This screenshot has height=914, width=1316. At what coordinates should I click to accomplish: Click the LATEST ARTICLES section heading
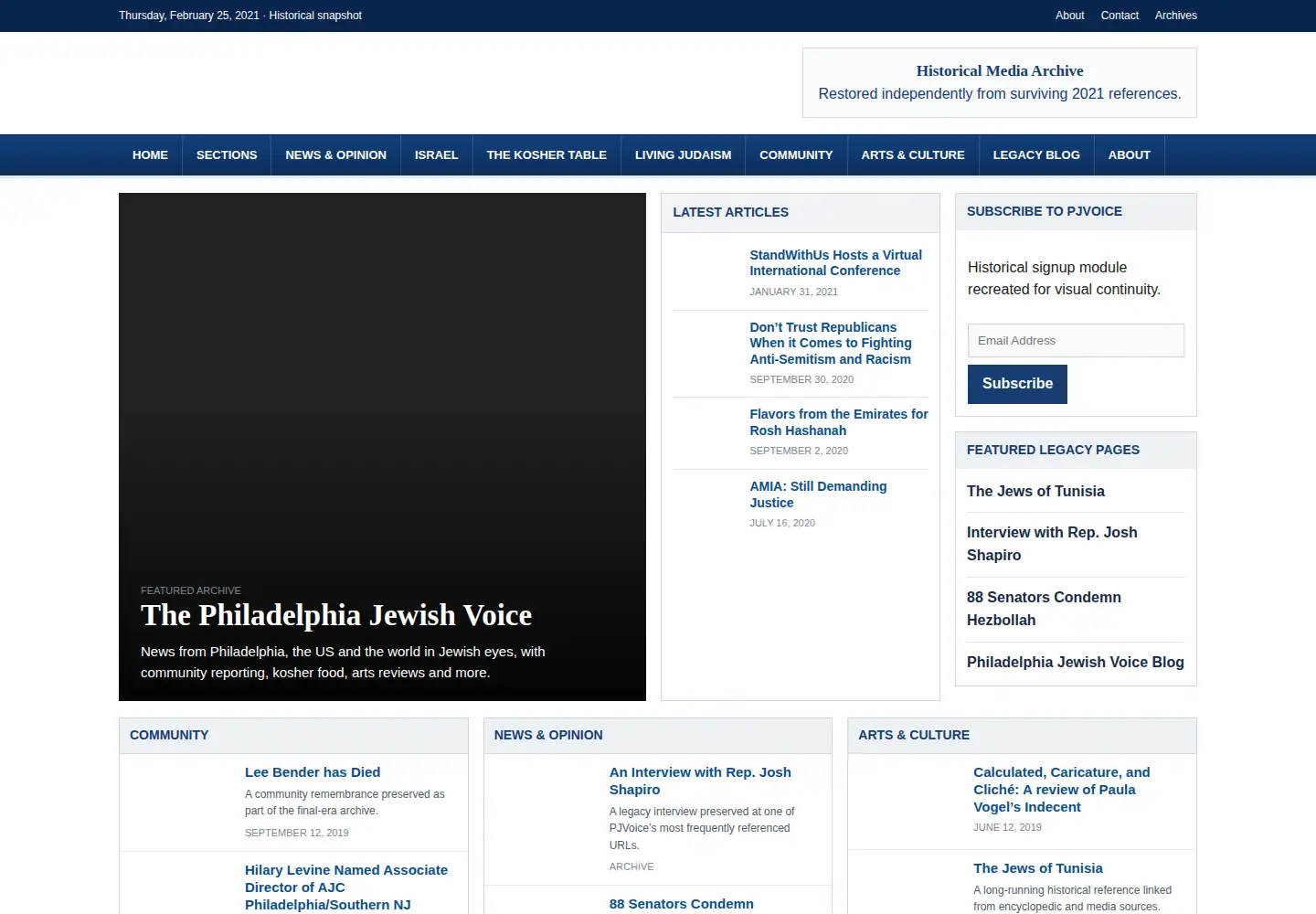(730, 212)
